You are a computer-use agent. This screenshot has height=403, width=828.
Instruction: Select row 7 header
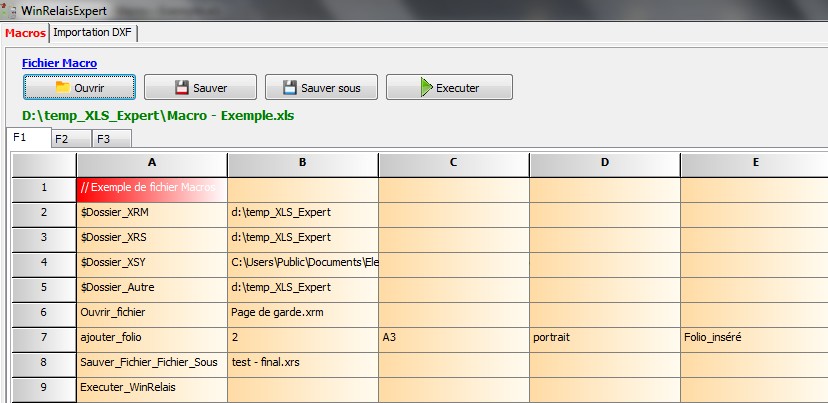[x=44, y=337]
